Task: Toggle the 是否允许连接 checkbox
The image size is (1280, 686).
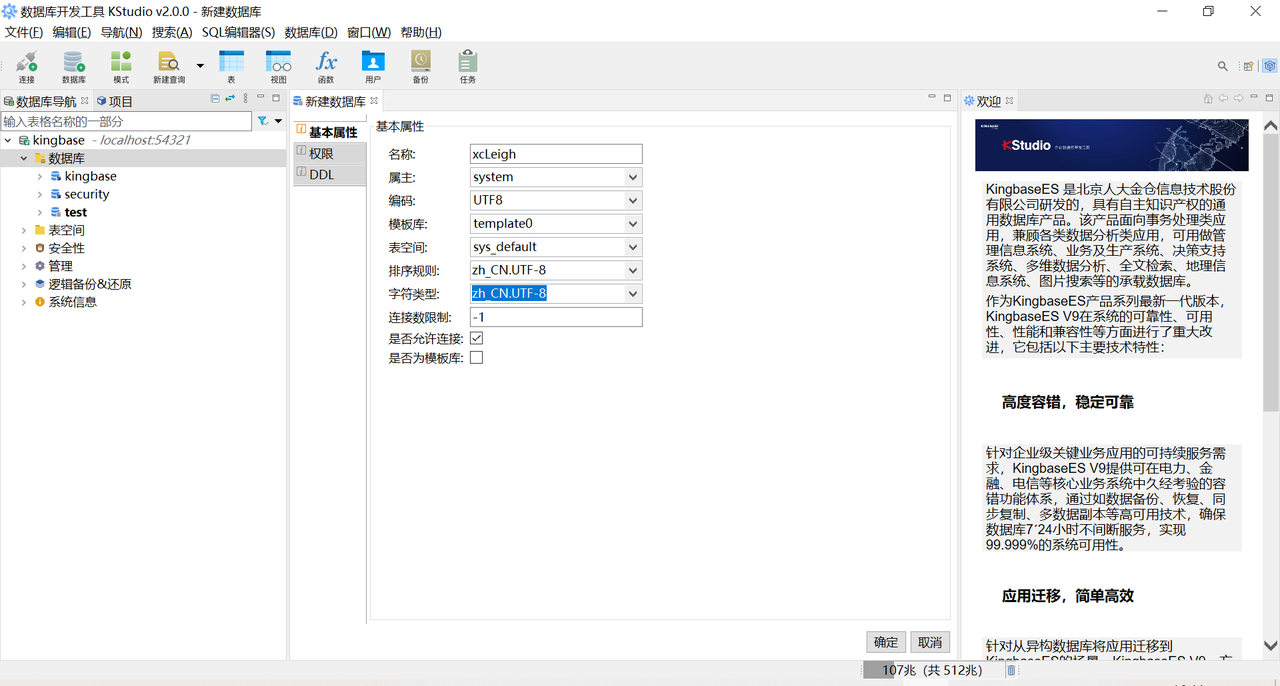Action: [476, 339]
